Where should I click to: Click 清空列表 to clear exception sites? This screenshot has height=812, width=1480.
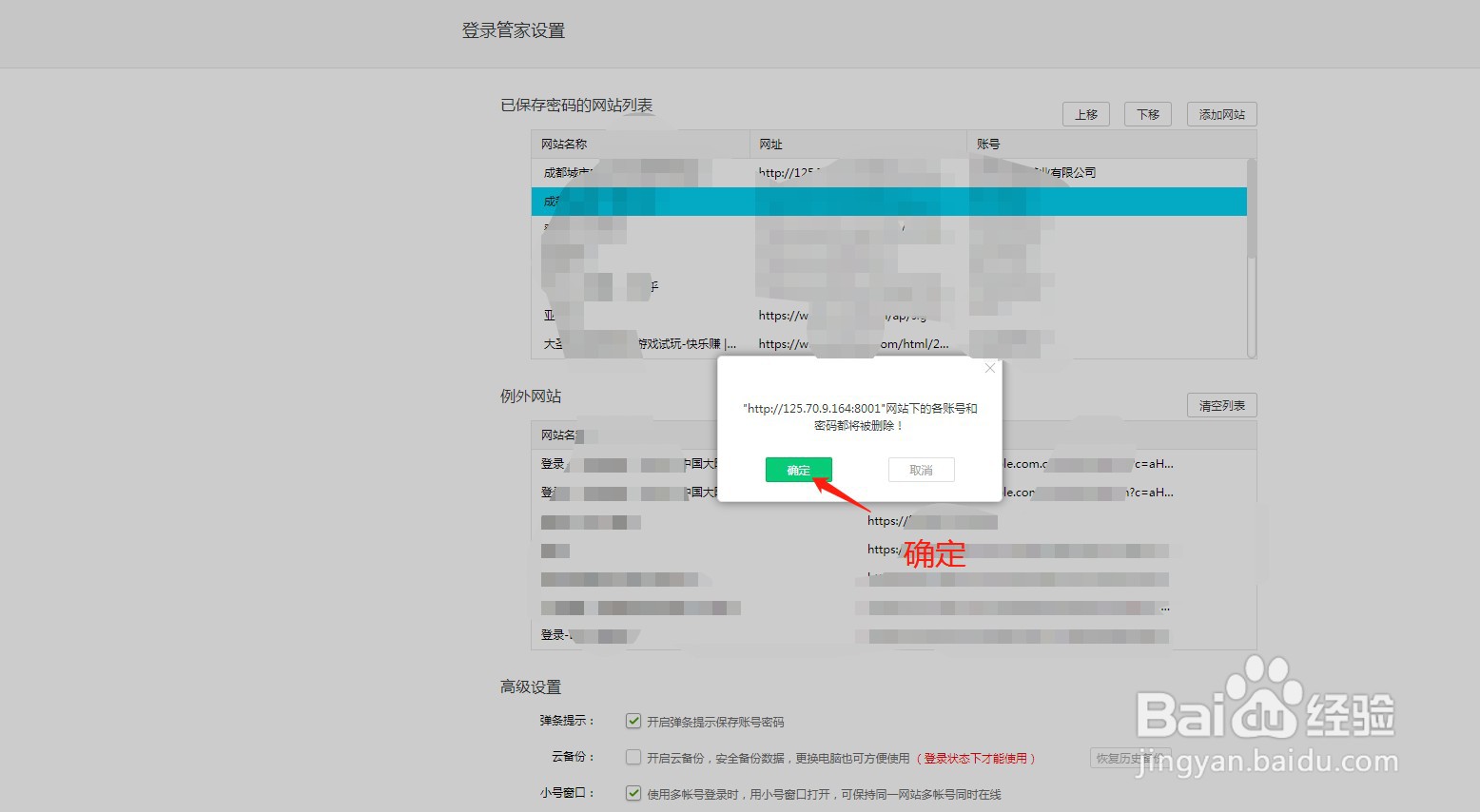pos(1221,404)
